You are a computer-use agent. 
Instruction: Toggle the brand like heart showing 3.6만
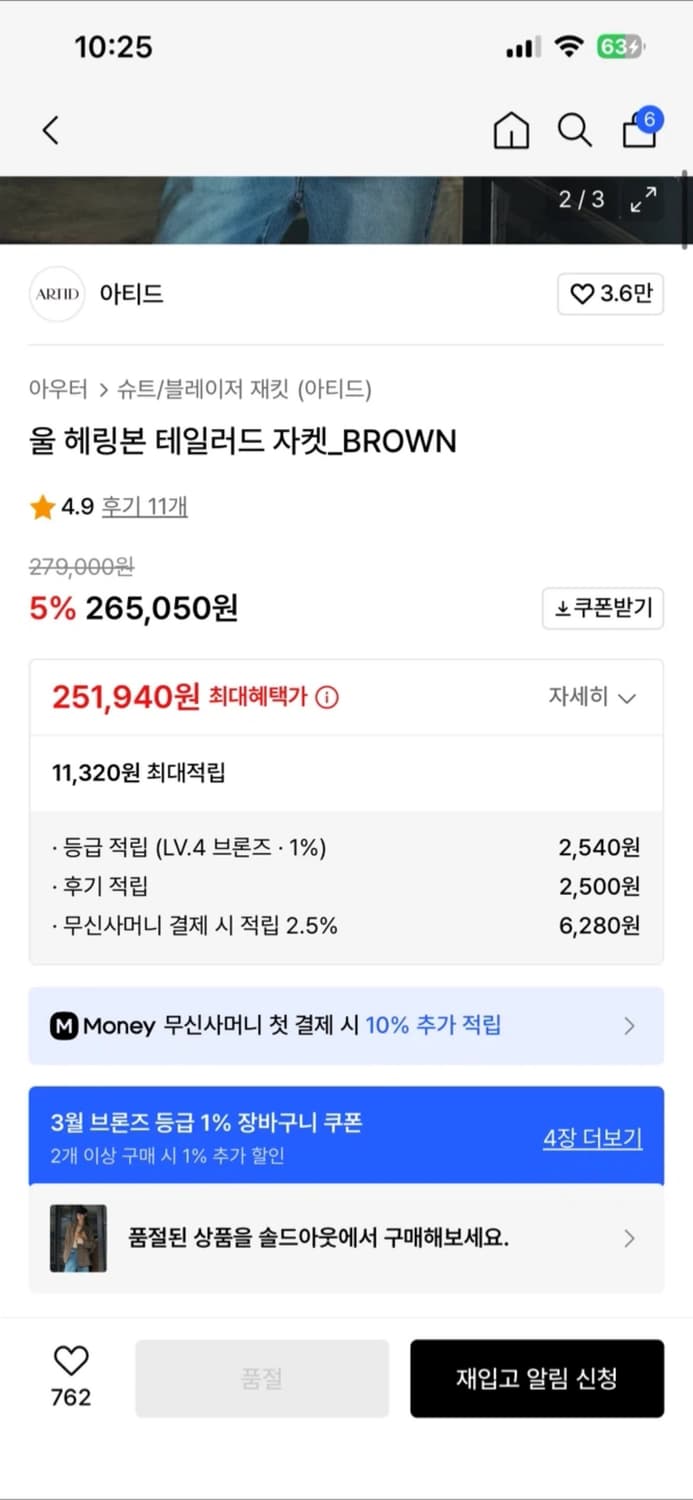click(x=610, y=294)
